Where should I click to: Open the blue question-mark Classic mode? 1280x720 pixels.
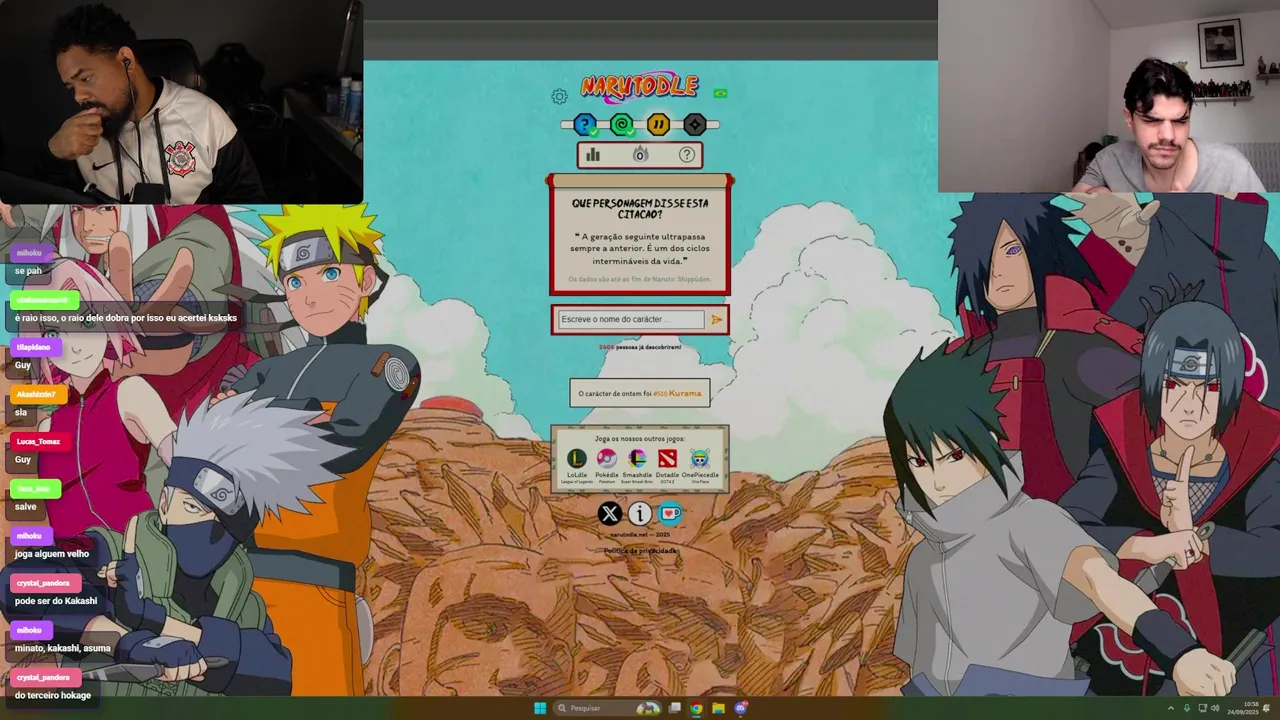[x=585, y=125]
